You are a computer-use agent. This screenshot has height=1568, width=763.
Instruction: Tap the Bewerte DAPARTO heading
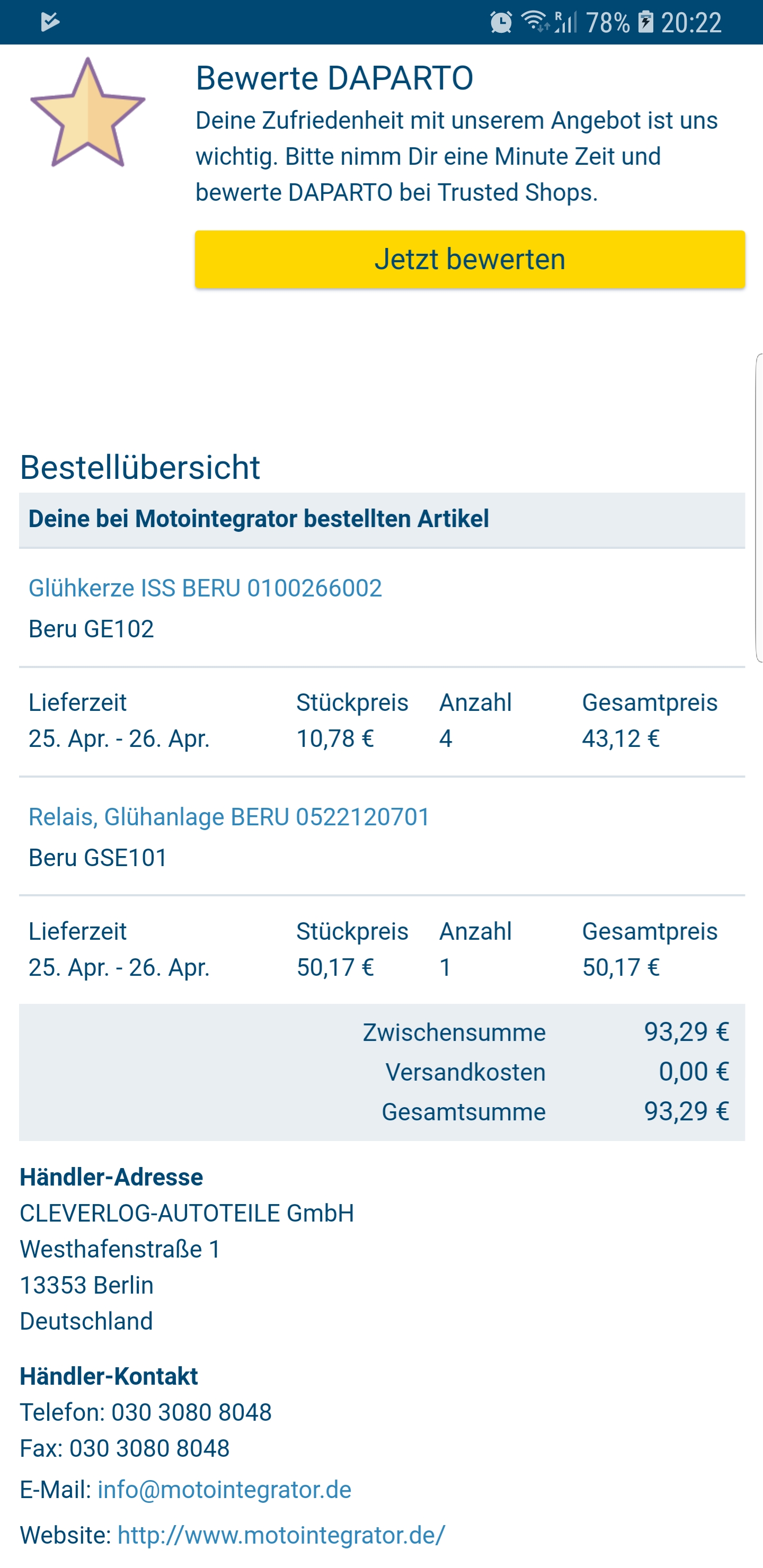[334, 78]
